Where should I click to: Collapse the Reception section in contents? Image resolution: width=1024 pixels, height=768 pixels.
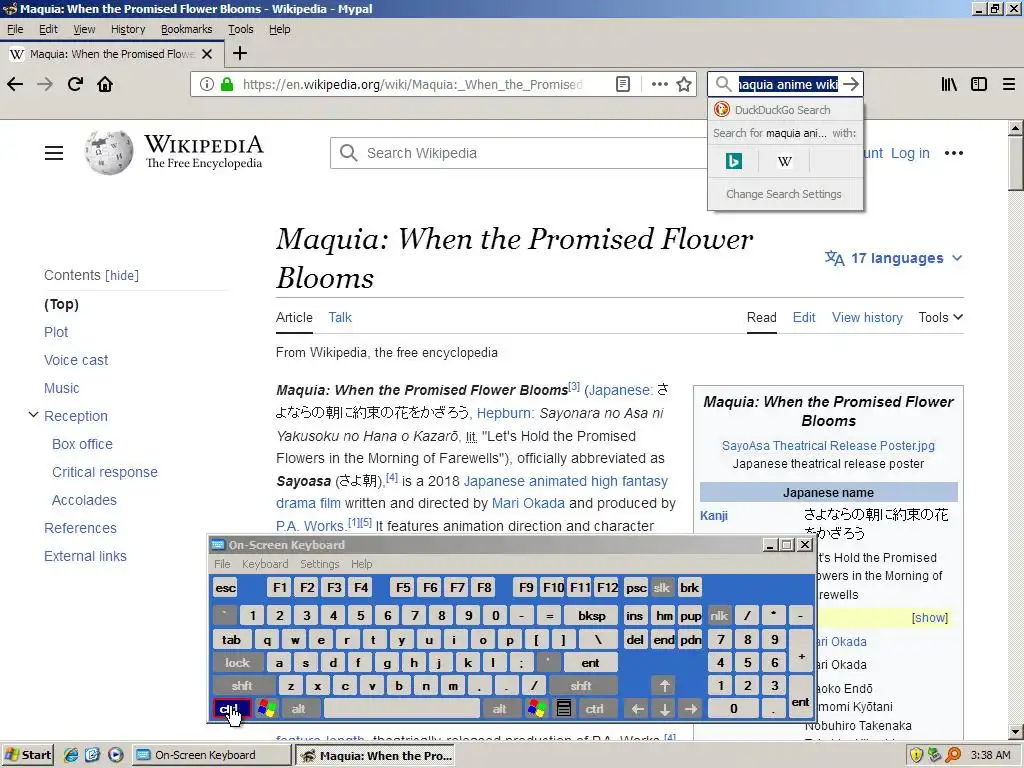click(33, 415)
